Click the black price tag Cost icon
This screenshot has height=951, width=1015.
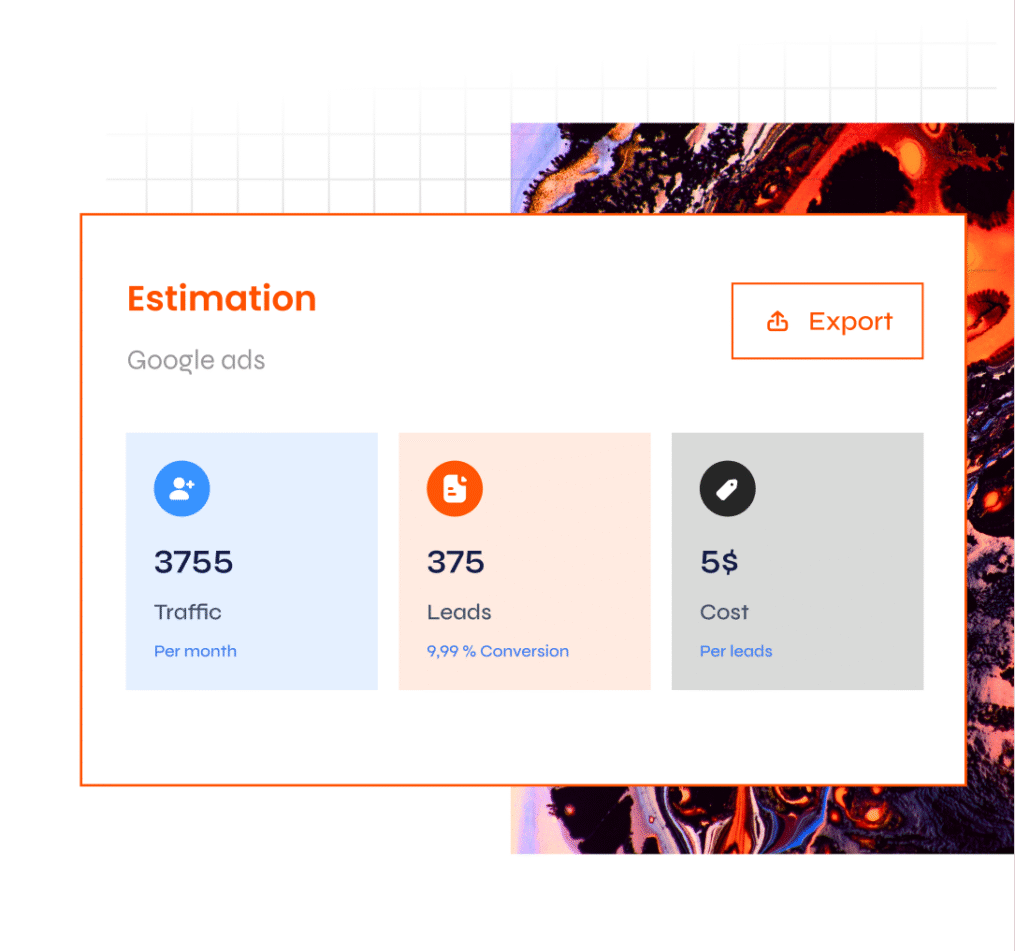[727, 489]
